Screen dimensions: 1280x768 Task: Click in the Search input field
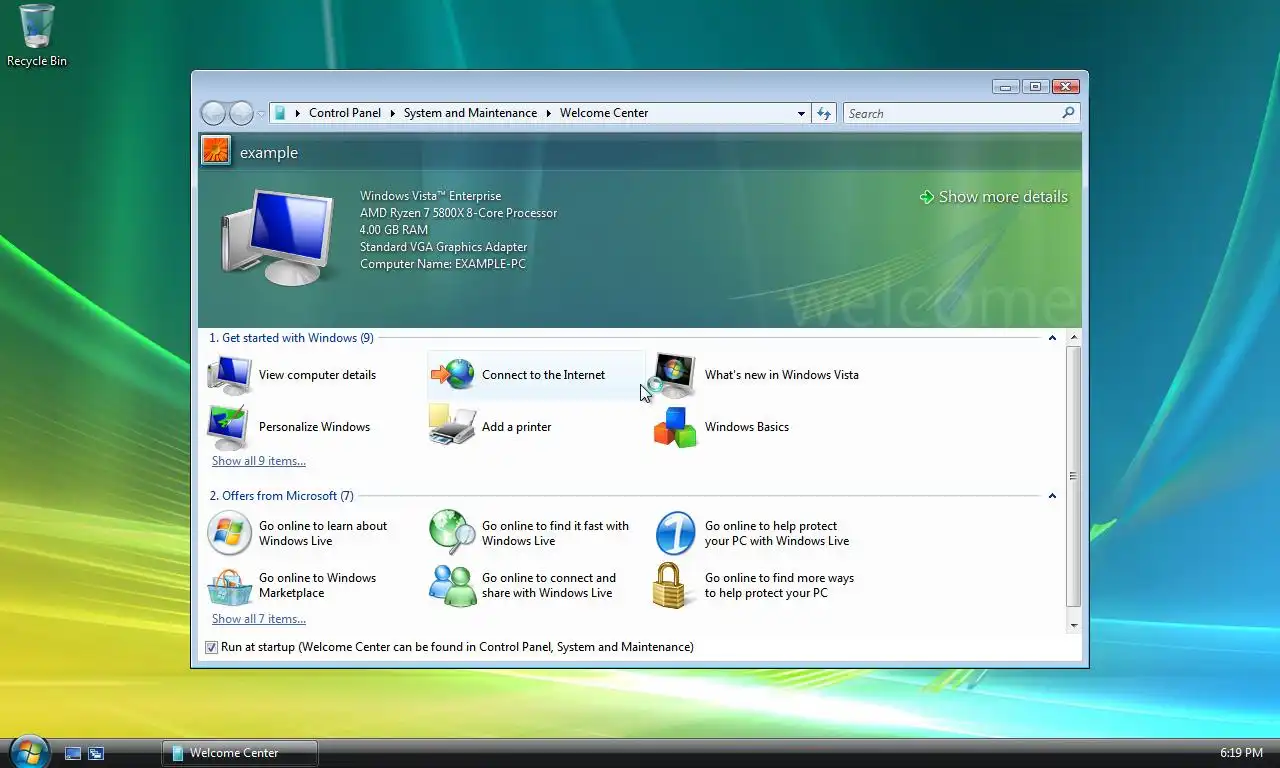click(953, 113)
